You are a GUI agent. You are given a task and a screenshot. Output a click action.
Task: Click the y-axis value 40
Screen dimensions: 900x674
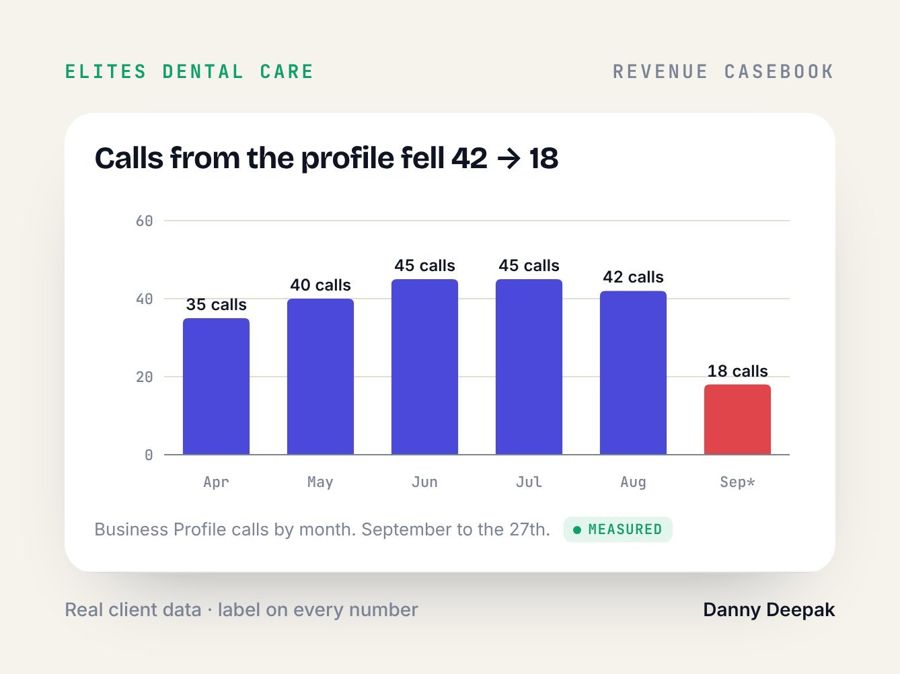point(144,299)
